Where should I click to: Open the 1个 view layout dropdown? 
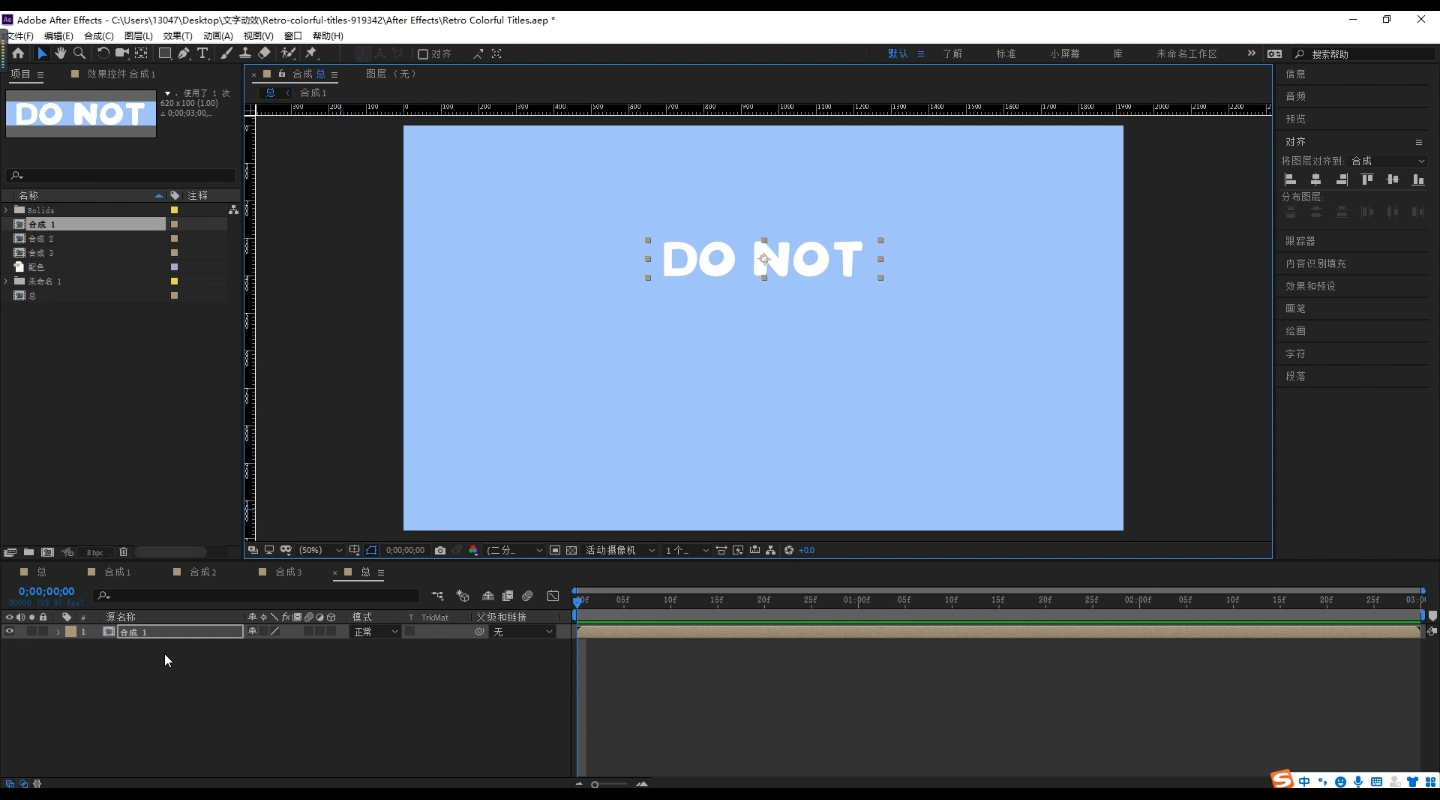click(x=687, y=551)
